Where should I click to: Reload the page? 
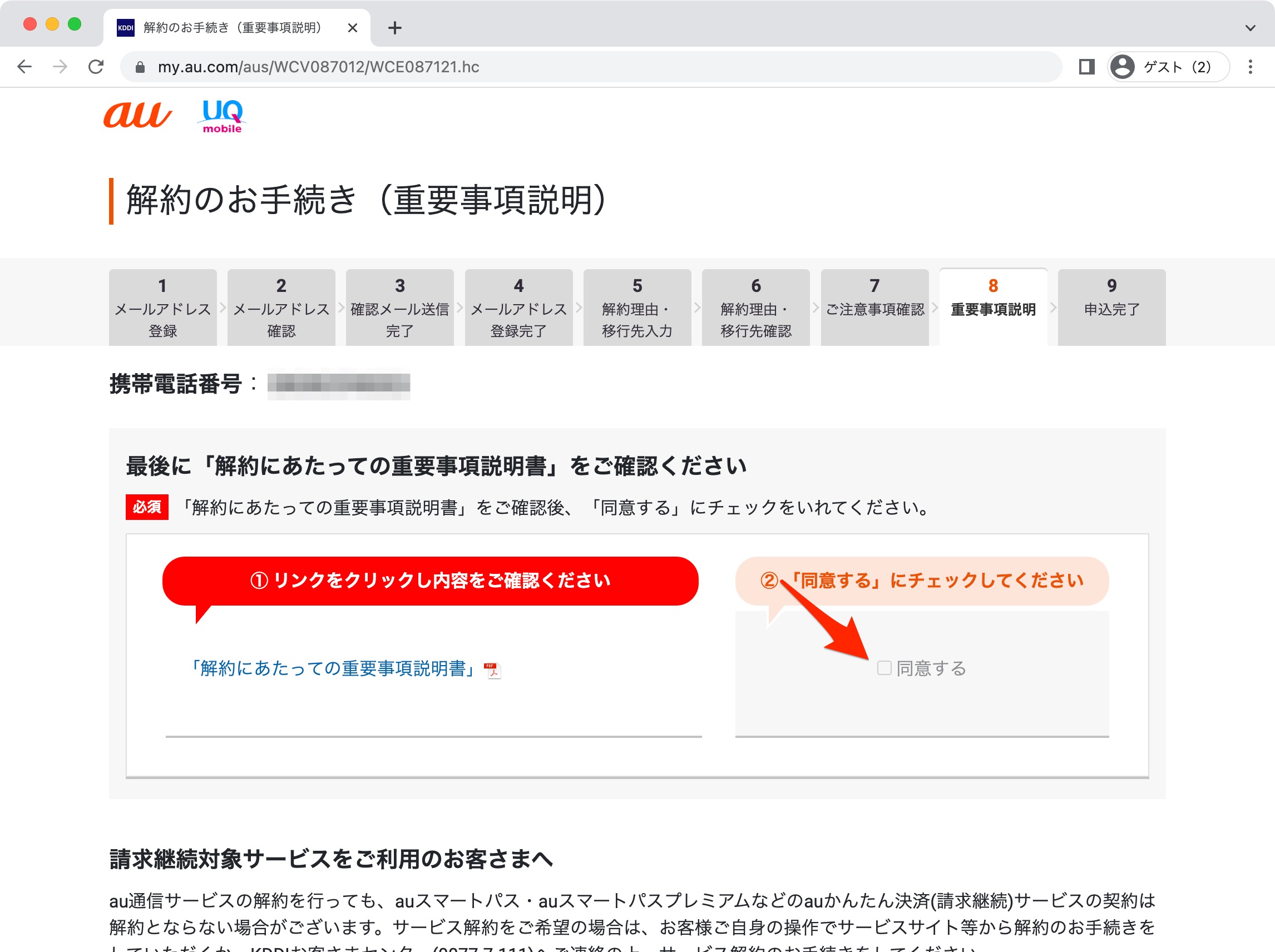[96, 67]
